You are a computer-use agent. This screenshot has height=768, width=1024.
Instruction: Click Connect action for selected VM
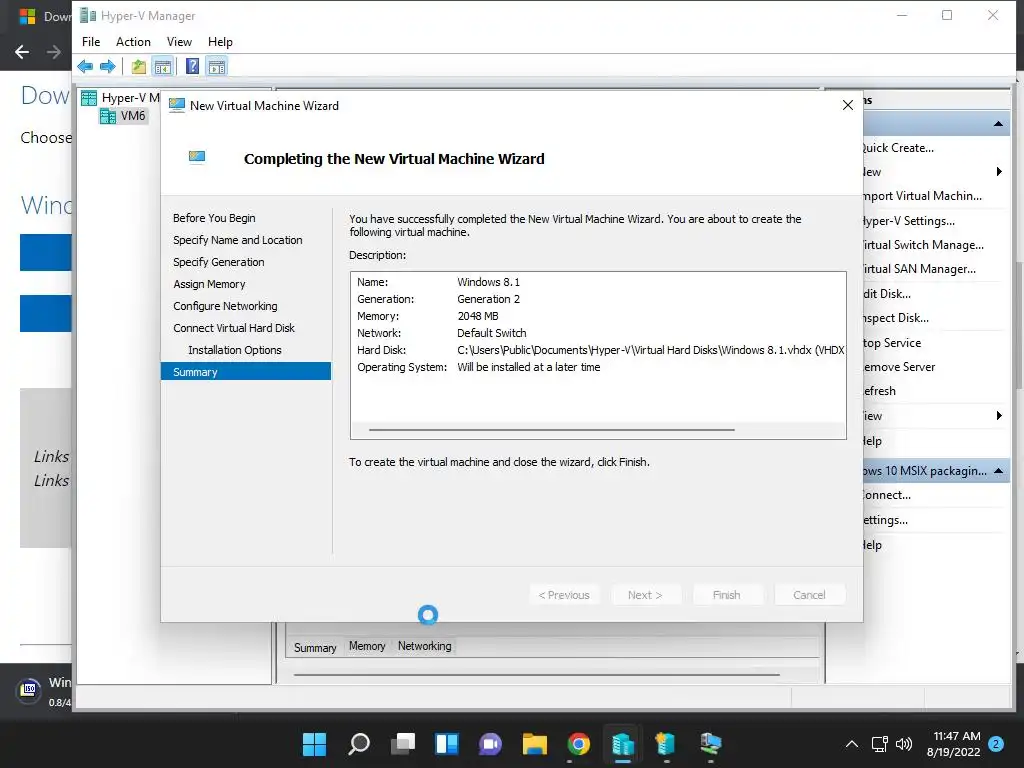[887, 495]
